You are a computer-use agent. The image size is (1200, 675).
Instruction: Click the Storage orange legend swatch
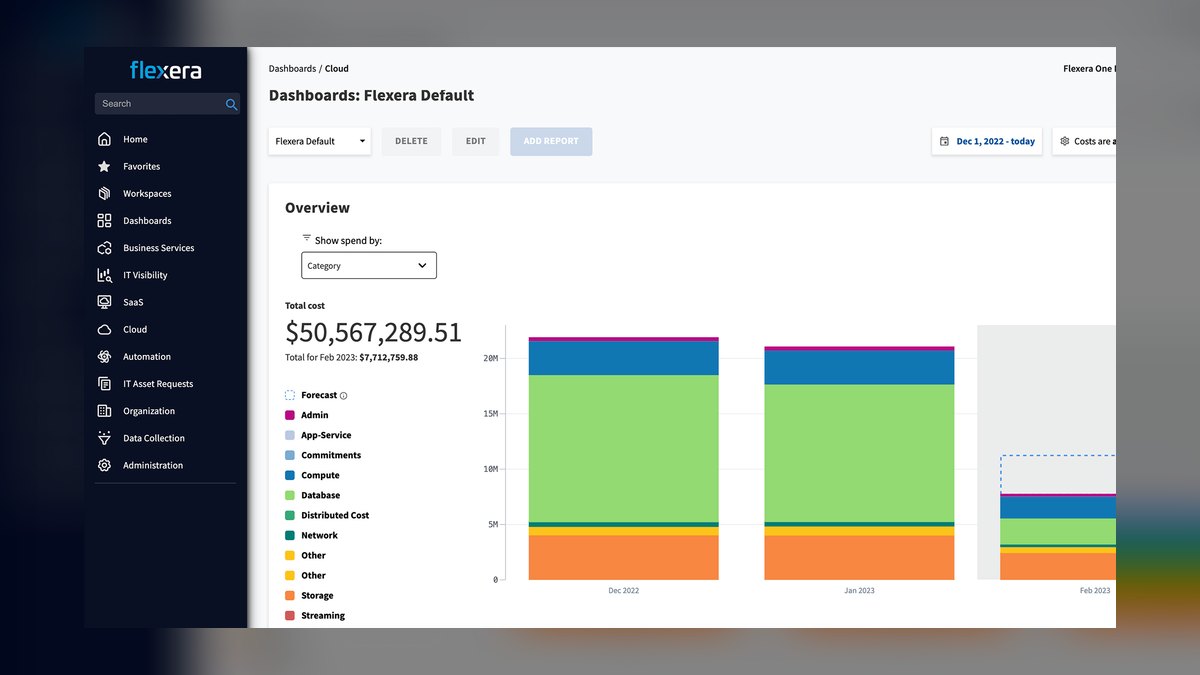pos(290,595)
